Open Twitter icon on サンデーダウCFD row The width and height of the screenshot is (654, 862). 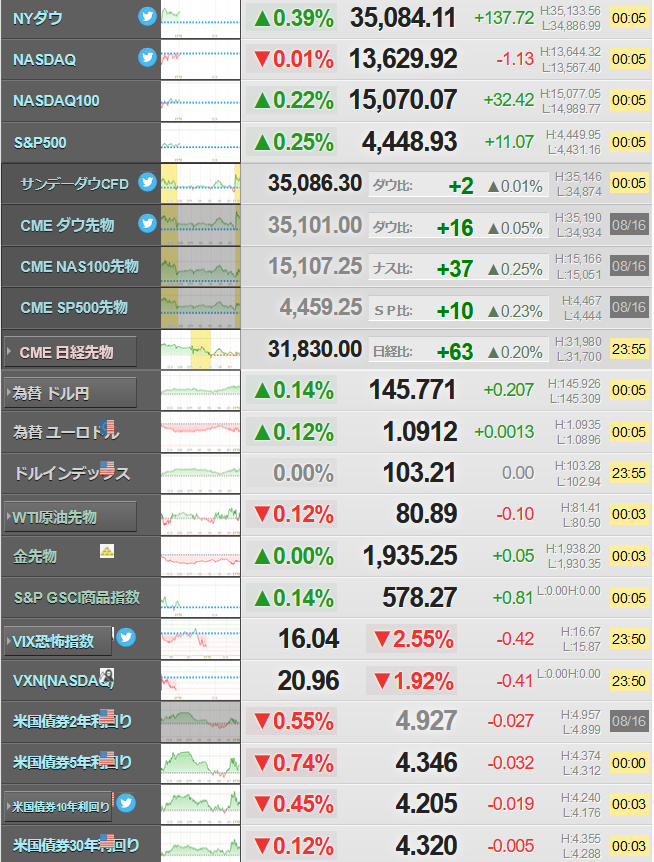[x=147, y=181]
